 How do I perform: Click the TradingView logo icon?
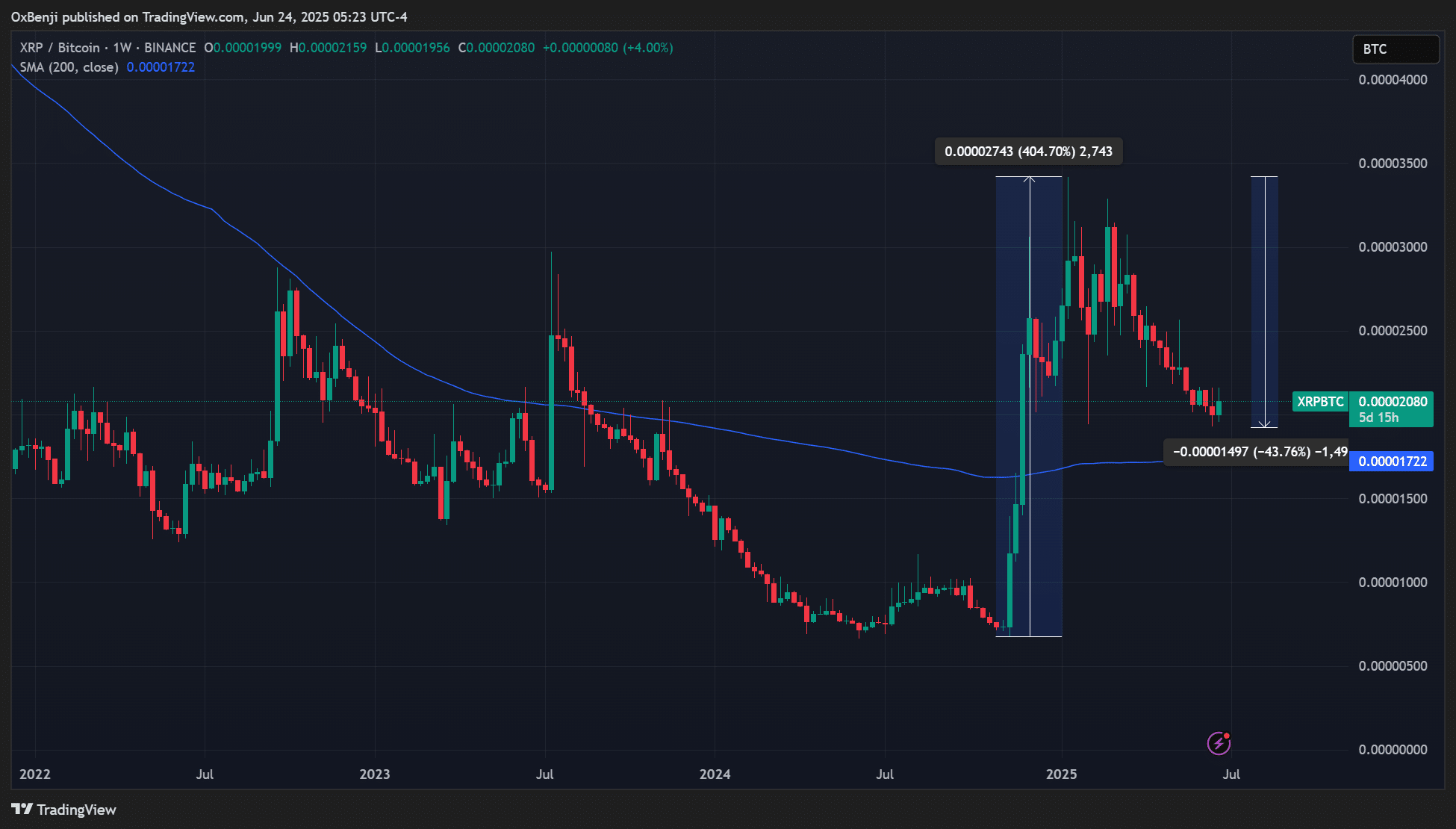pos(22,809)
